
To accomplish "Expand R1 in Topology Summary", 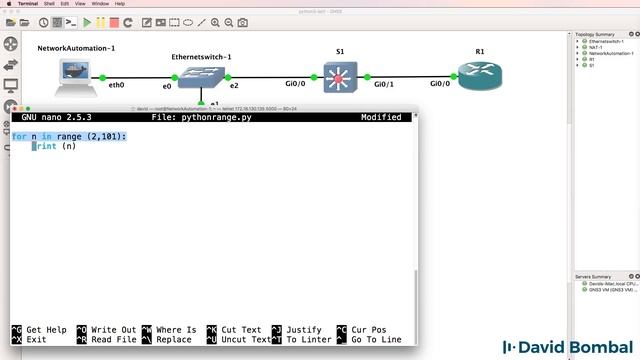I will click(x=578, y=59).
